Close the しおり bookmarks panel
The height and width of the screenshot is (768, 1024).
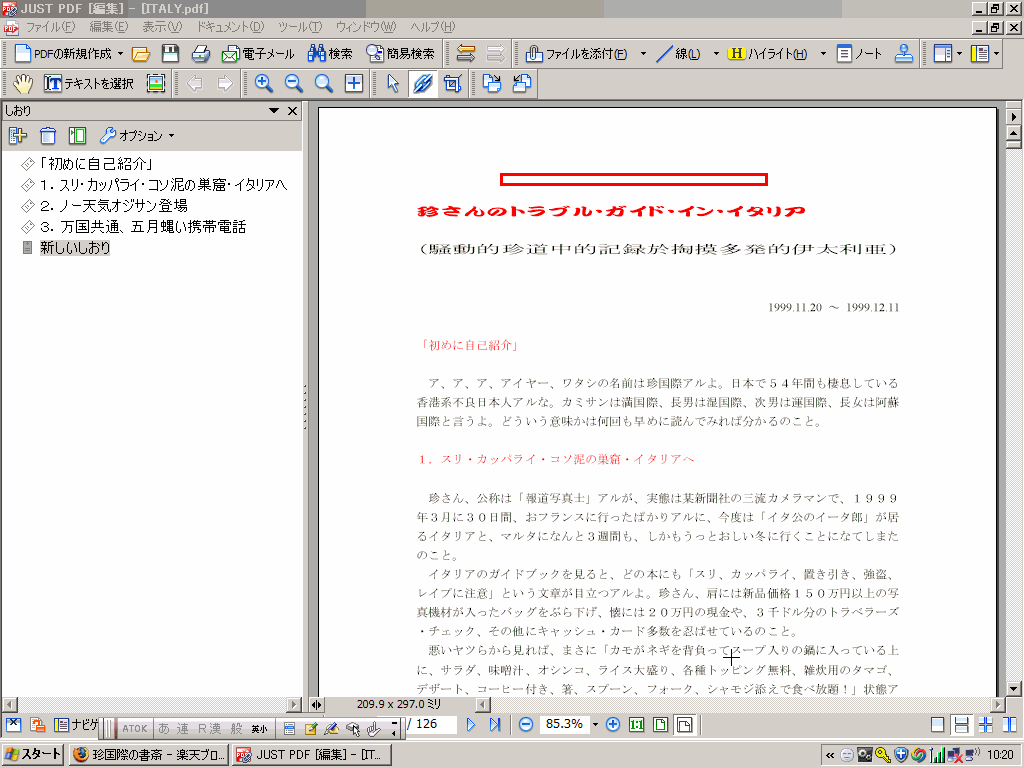tap(293, 111)
